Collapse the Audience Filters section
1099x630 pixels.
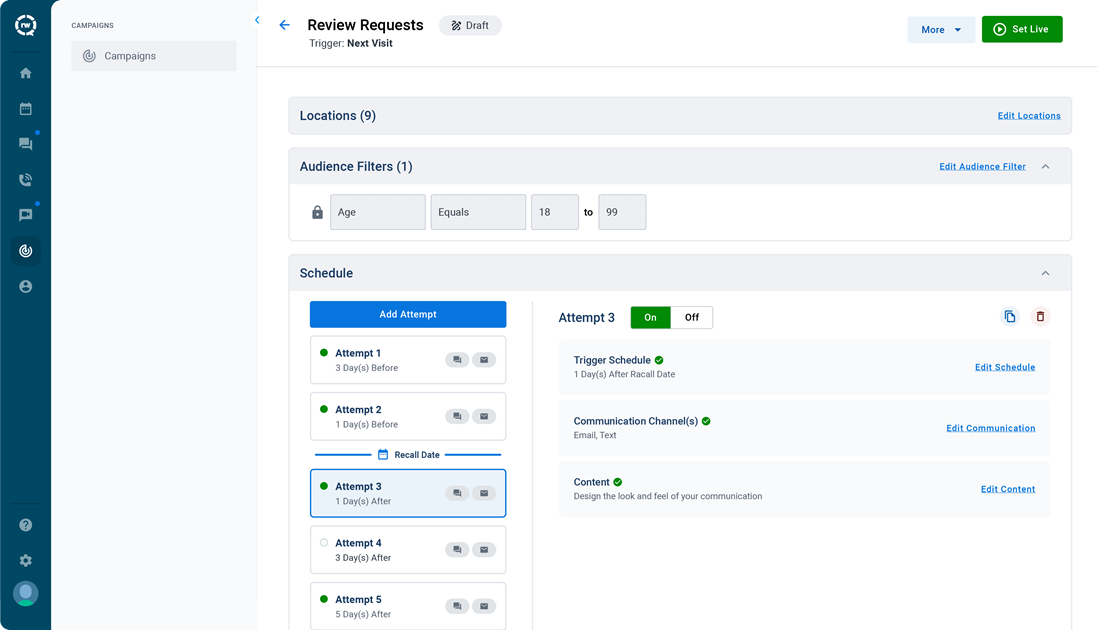[x=1045, y=167]
